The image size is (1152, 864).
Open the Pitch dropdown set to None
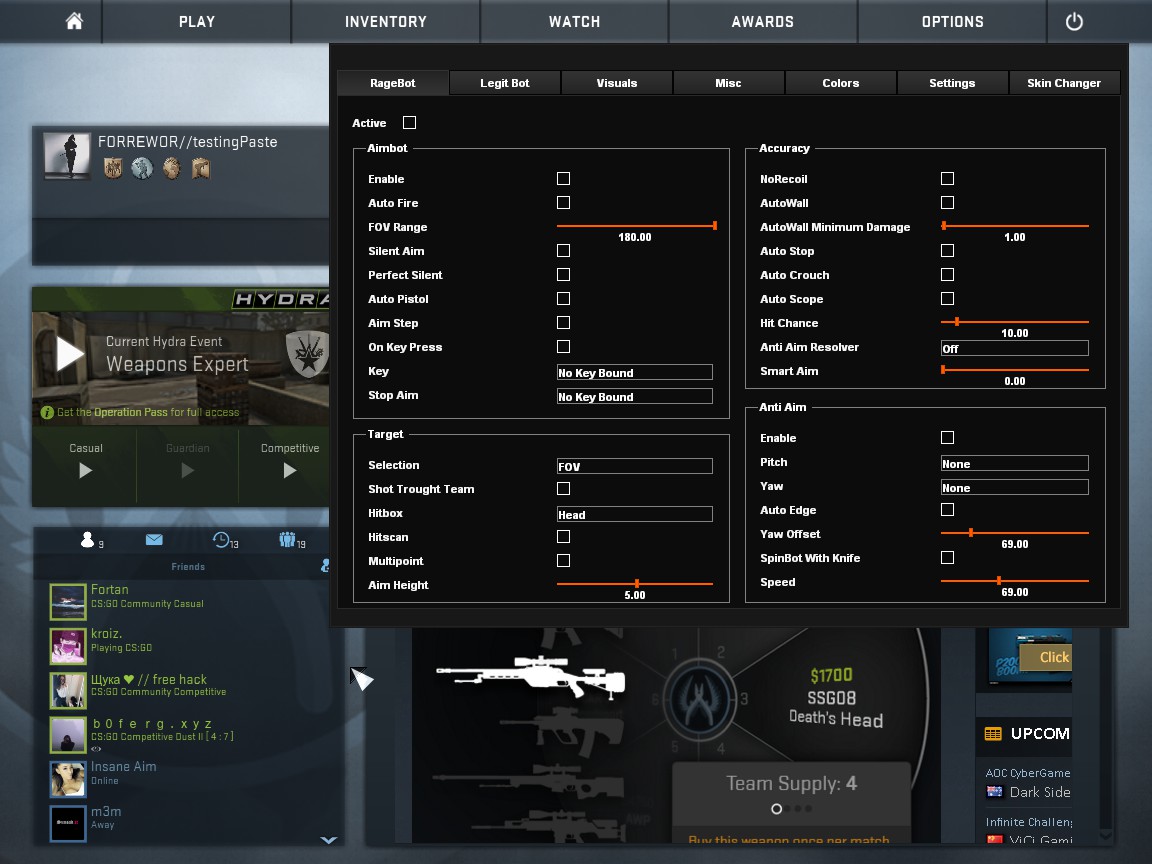click(x=1014, y=464)
